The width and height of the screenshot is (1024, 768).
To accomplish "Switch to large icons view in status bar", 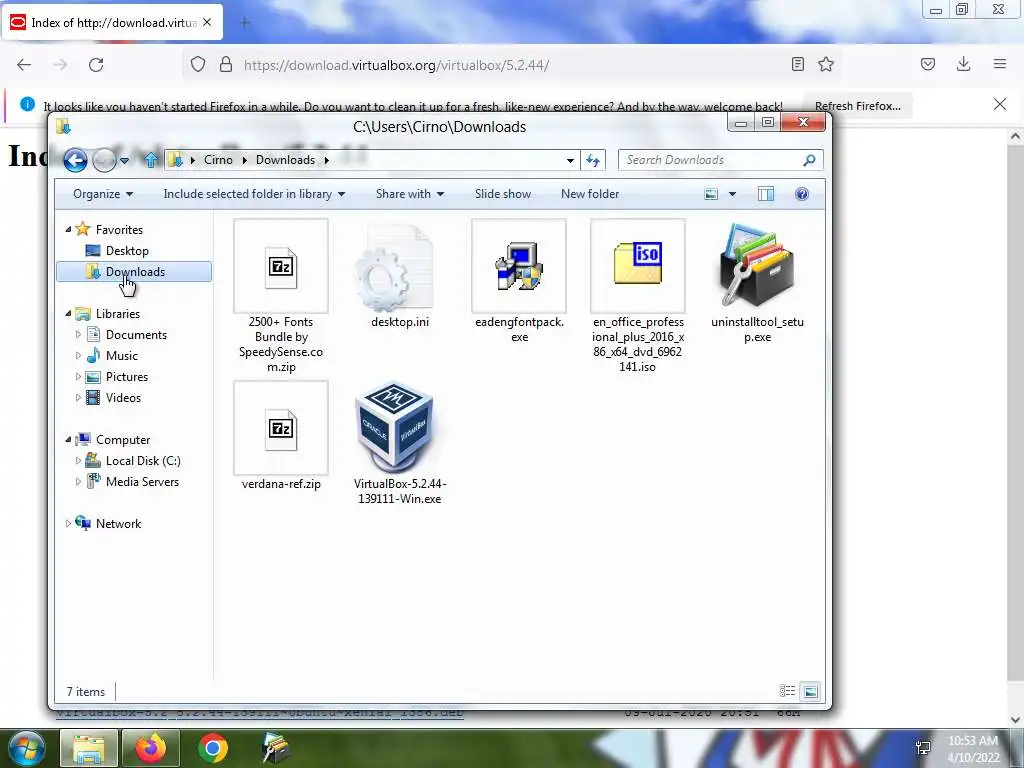I will (810, 691).
